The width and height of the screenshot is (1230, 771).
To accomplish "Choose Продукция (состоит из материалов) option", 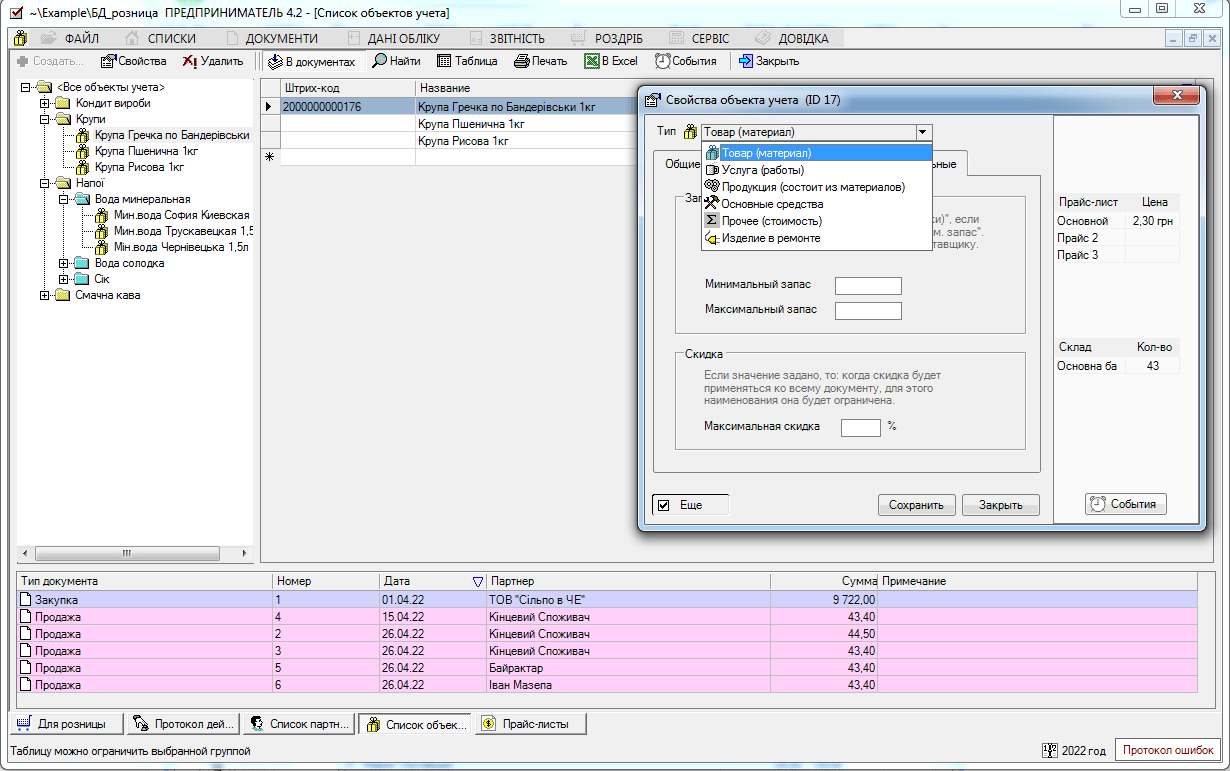I will (x=817, y=187).
